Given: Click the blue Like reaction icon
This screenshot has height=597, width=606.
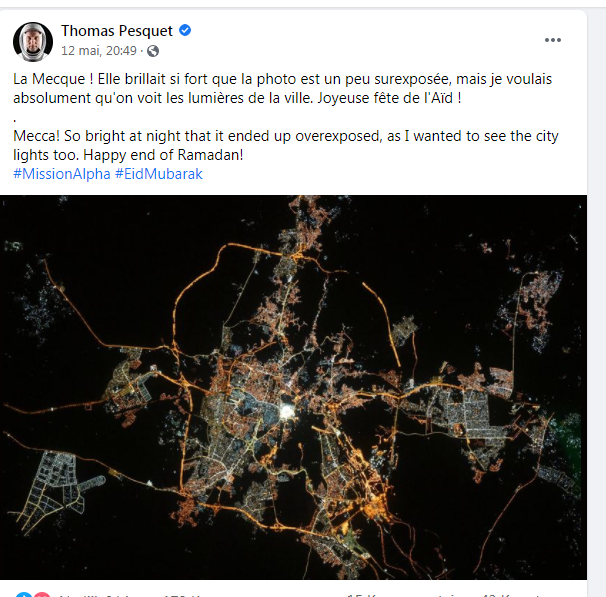Looking at the screenshot, I should tap(25, 594).
